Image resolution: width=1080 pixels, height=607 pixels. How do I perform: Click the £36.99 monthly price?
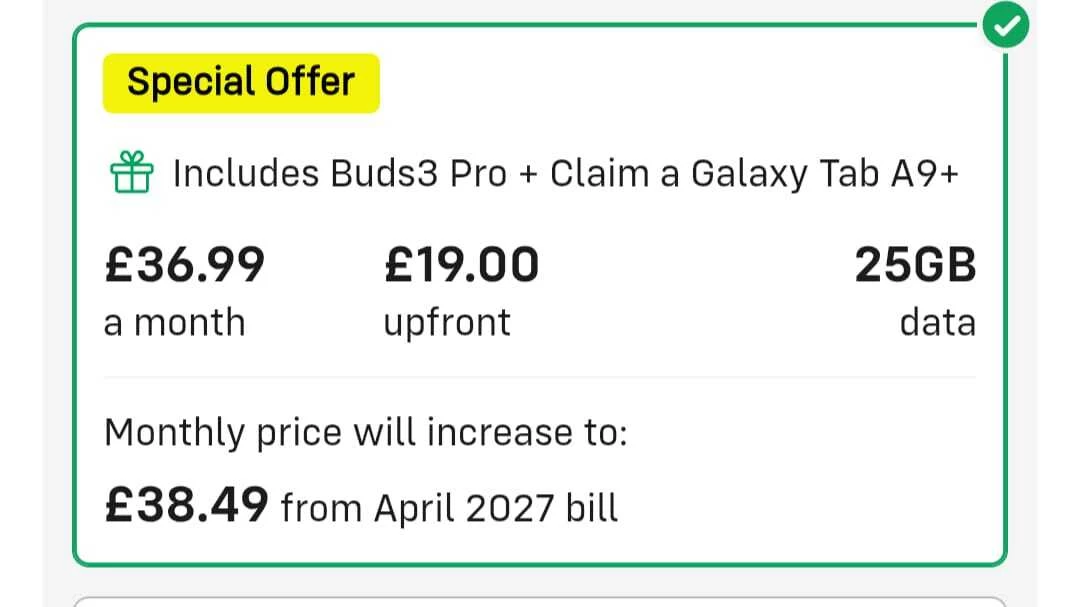click(185, 266)
